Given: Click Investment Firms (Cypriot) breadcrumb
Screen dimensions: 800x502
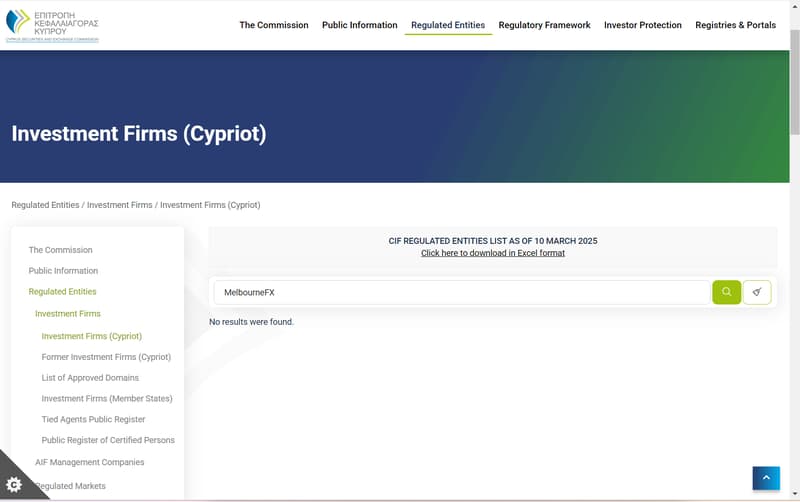Looking at the screenshot, I should [x=210, y=205].
